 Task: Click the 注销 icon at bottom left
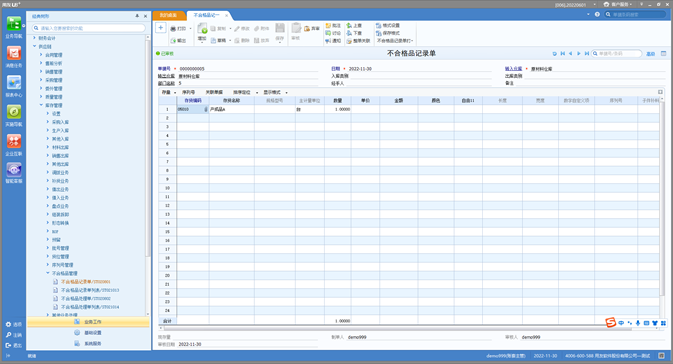[8, 335]
